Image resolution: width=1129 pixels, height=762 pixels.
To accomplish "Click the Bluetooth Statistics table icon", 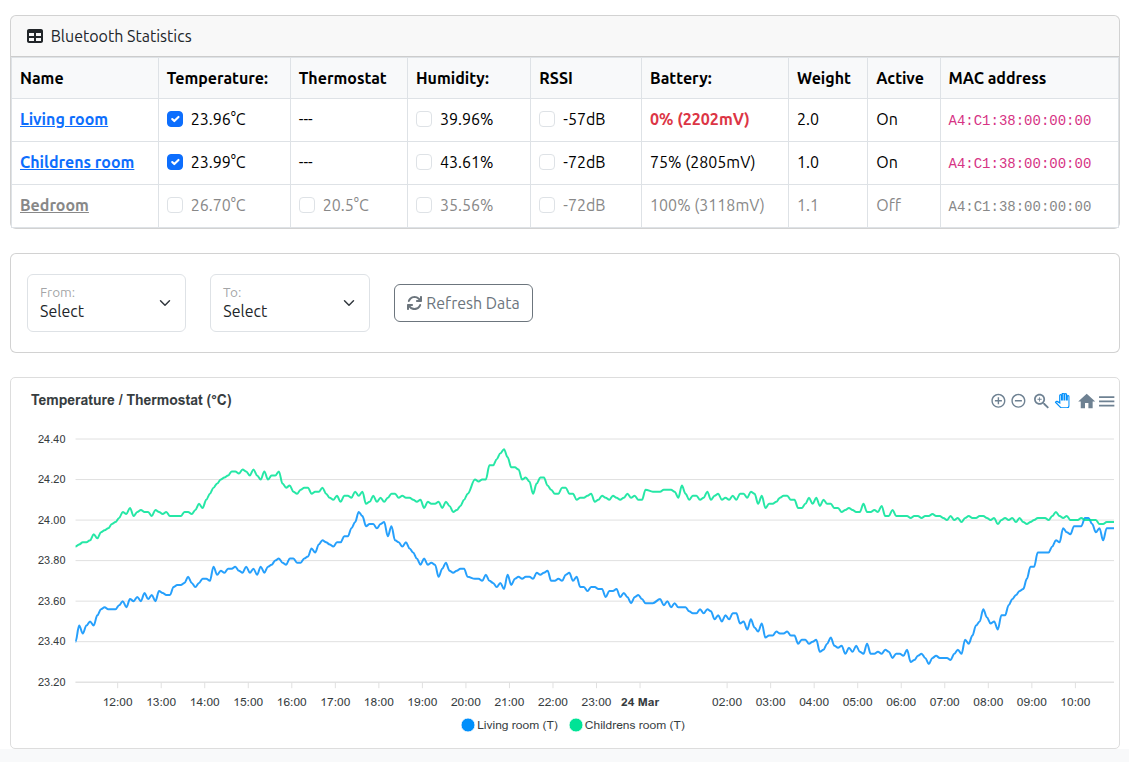I will click(35, 36).
